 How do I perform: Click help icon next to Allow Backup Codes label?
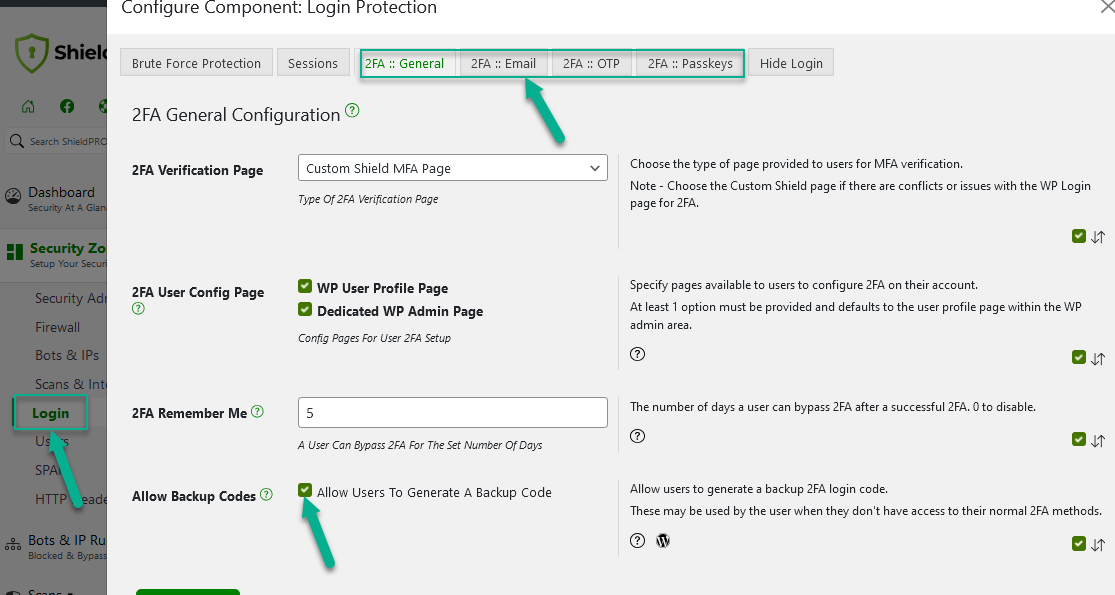pos(266,494)
